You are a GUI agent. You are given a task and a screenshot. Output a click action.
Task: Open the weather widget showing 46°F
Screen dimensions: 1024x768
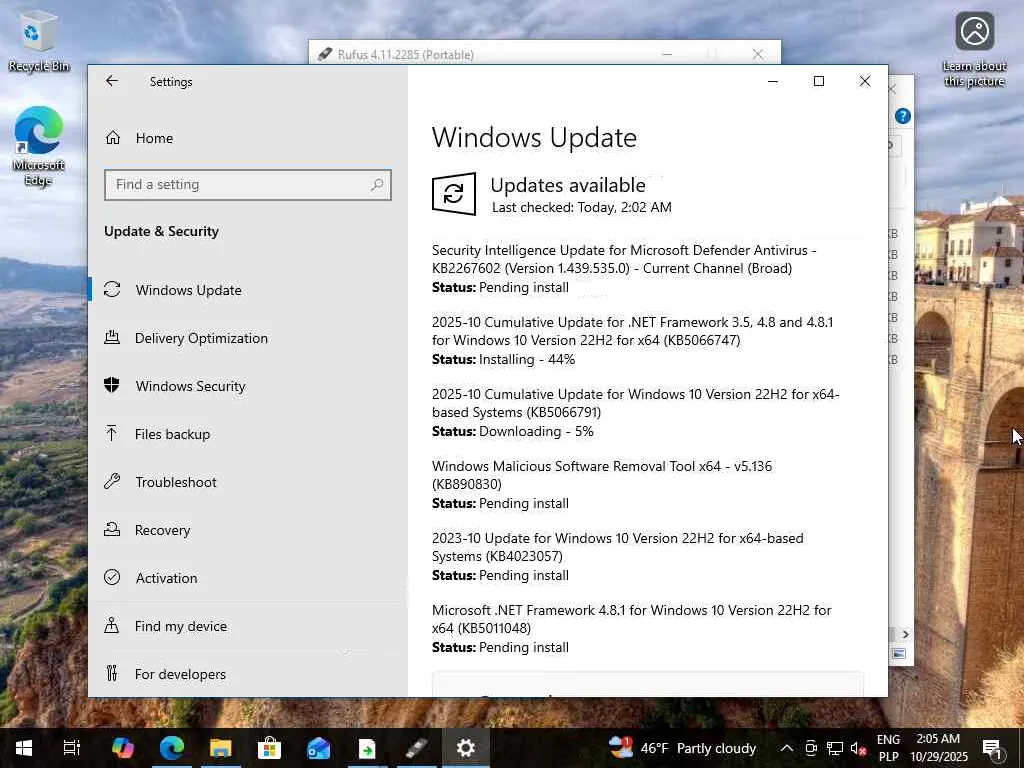point(682,748)
